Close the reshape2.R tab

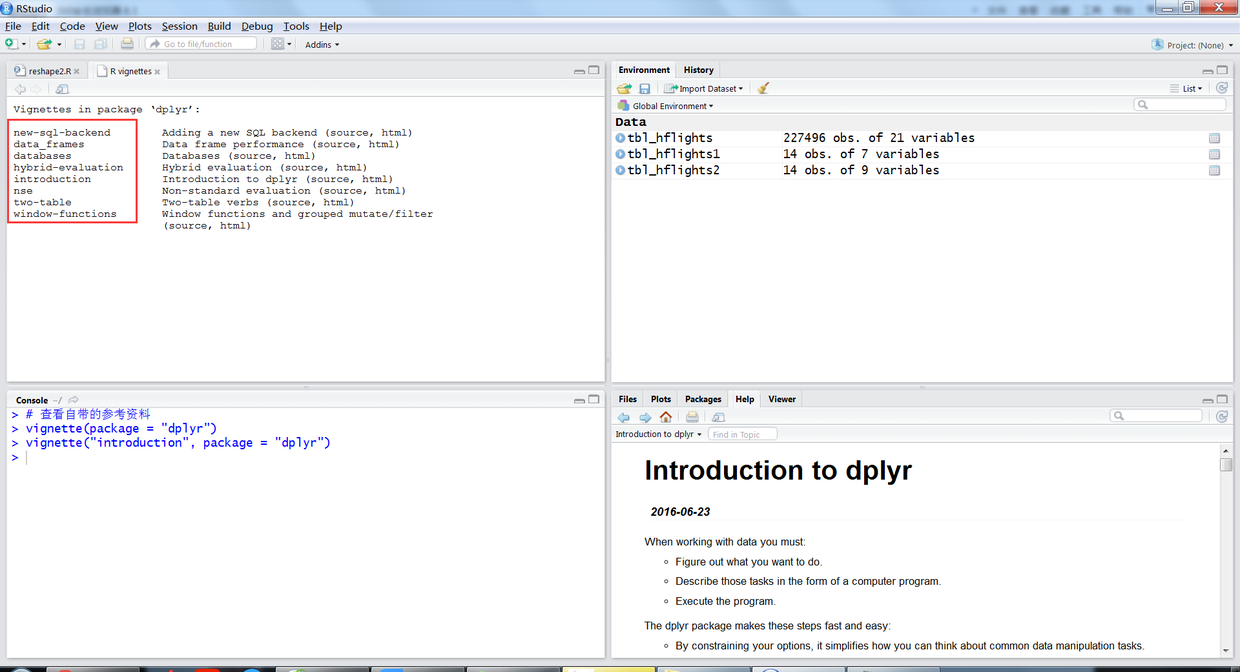[x=77, y=72]
